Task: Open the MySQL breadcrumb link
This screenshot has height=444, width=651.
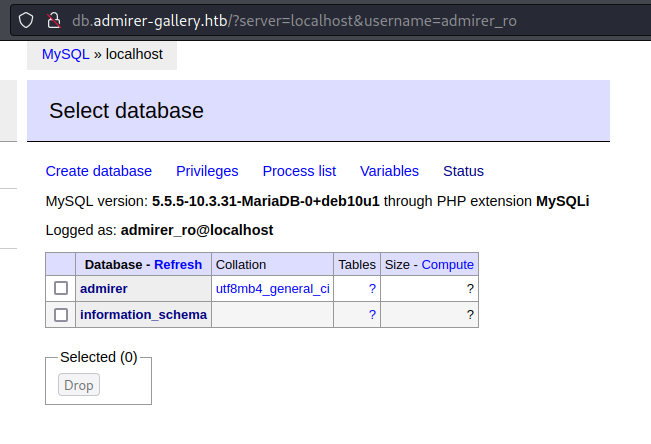Action: [65, 54]
